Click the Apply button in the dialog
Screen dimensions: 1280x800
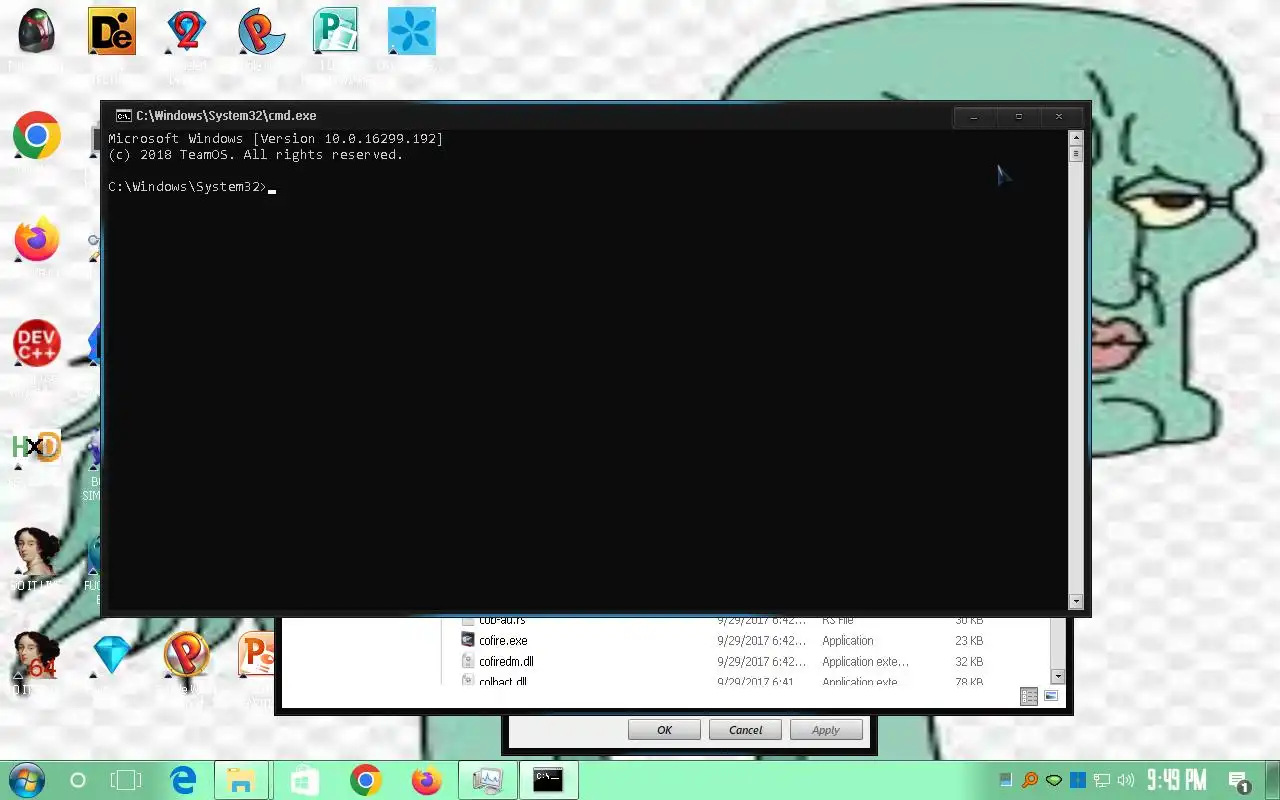[826, 730]
